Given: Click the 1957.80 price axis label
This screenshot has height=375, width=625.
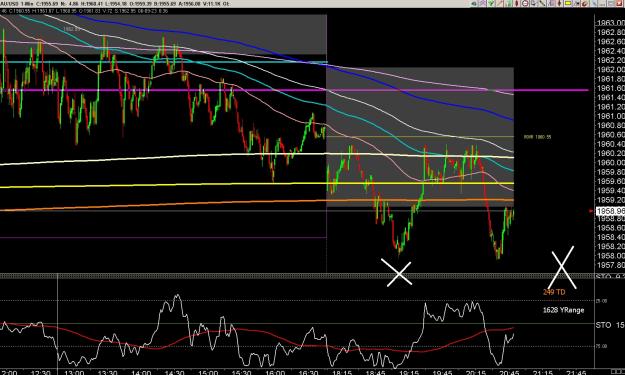Looking at the screenshot, I should point(610,265).
